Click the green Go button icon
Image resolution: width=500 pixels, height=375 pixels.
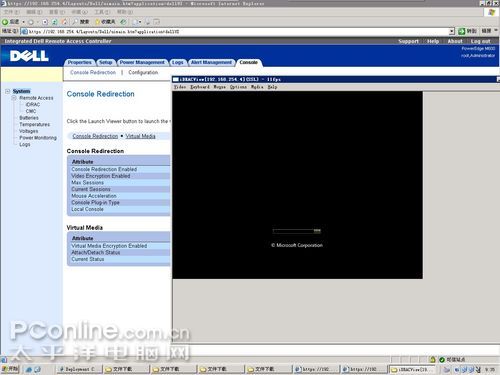coord(462,31)
